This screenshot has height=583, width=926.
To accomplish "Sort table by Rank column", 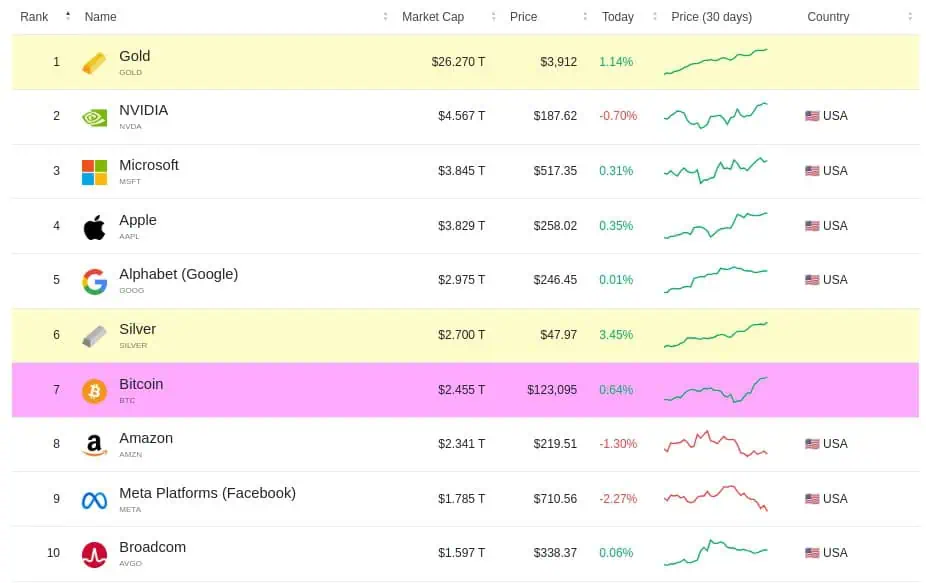I will point(35,17).
